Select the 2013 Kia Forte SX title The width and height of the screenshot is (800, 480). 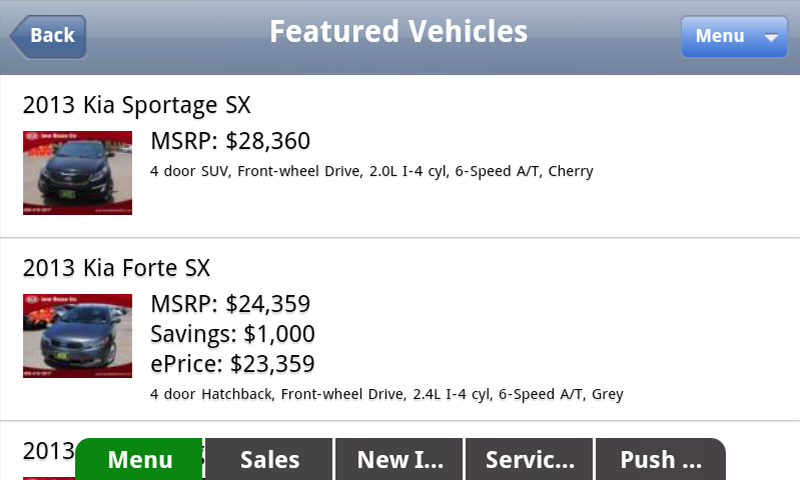[x=117, y=268]
